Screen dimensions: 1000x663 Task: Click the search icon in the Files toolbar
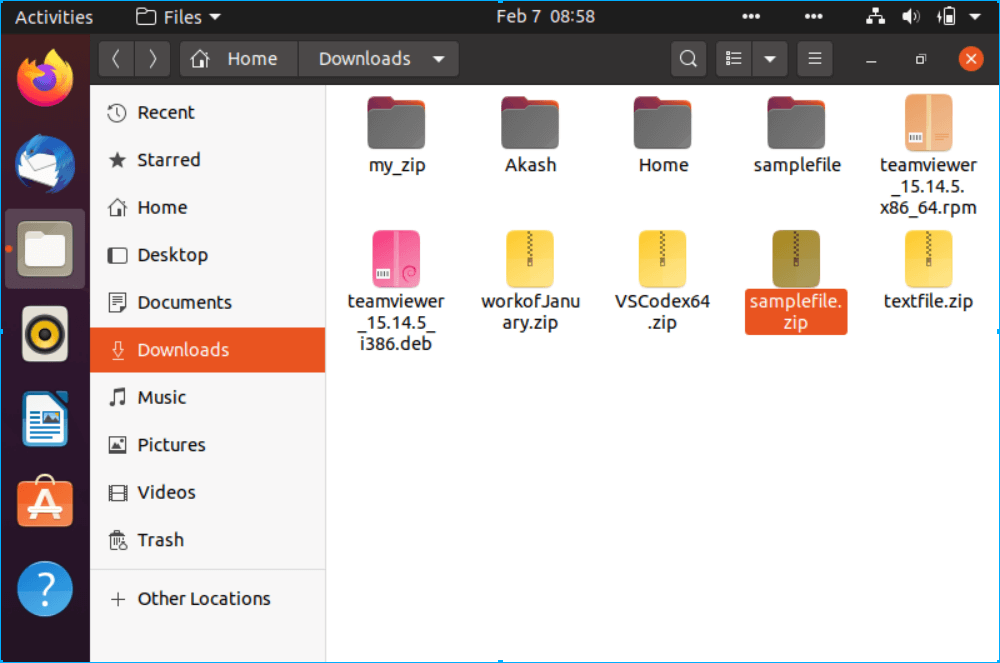point(688,59)
